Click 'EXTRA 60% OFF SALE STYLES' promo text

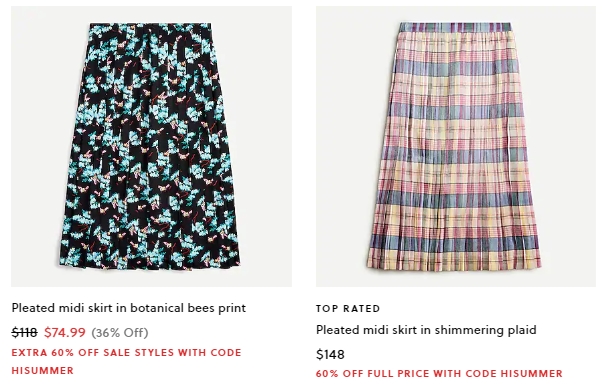coord(92,353)
